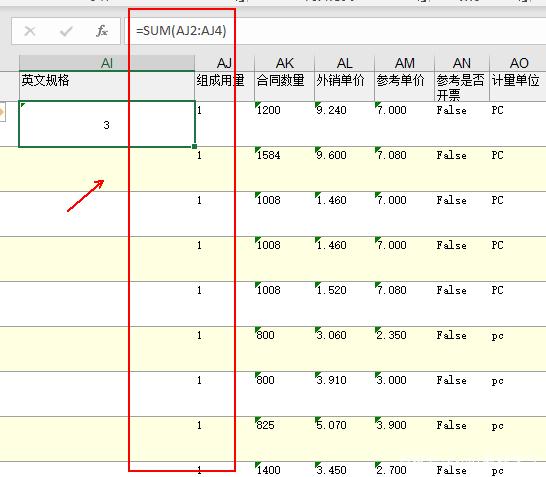Click contract quantity cell 1200

[x=284, y=124]
